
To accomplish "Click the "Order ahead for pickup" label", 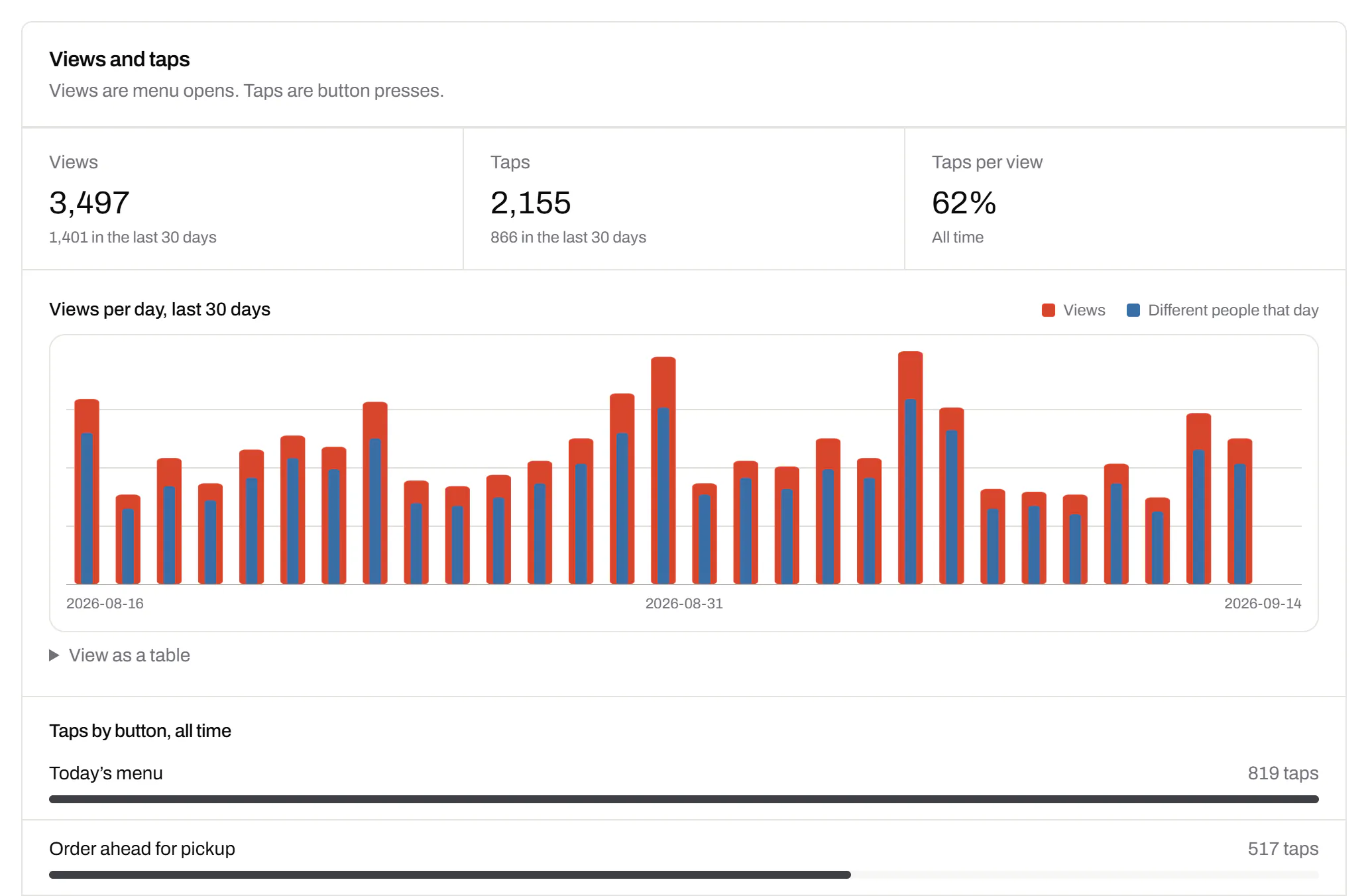I will [x=142, y=849].
